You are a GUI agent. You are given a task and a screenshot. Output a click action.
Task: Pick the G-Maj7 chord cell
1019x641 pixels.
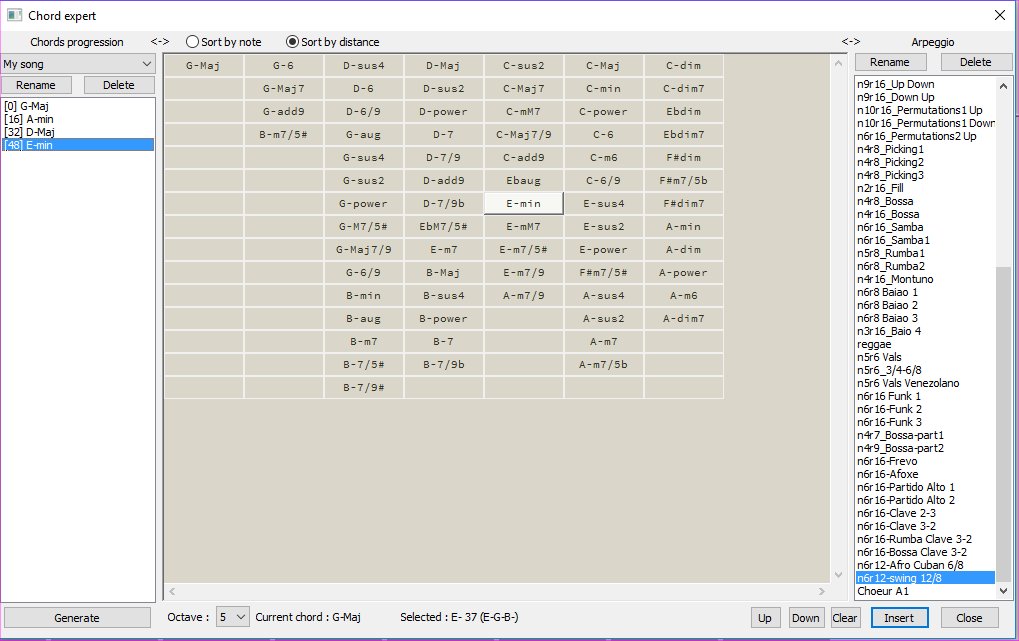click(x=284, y=89)
